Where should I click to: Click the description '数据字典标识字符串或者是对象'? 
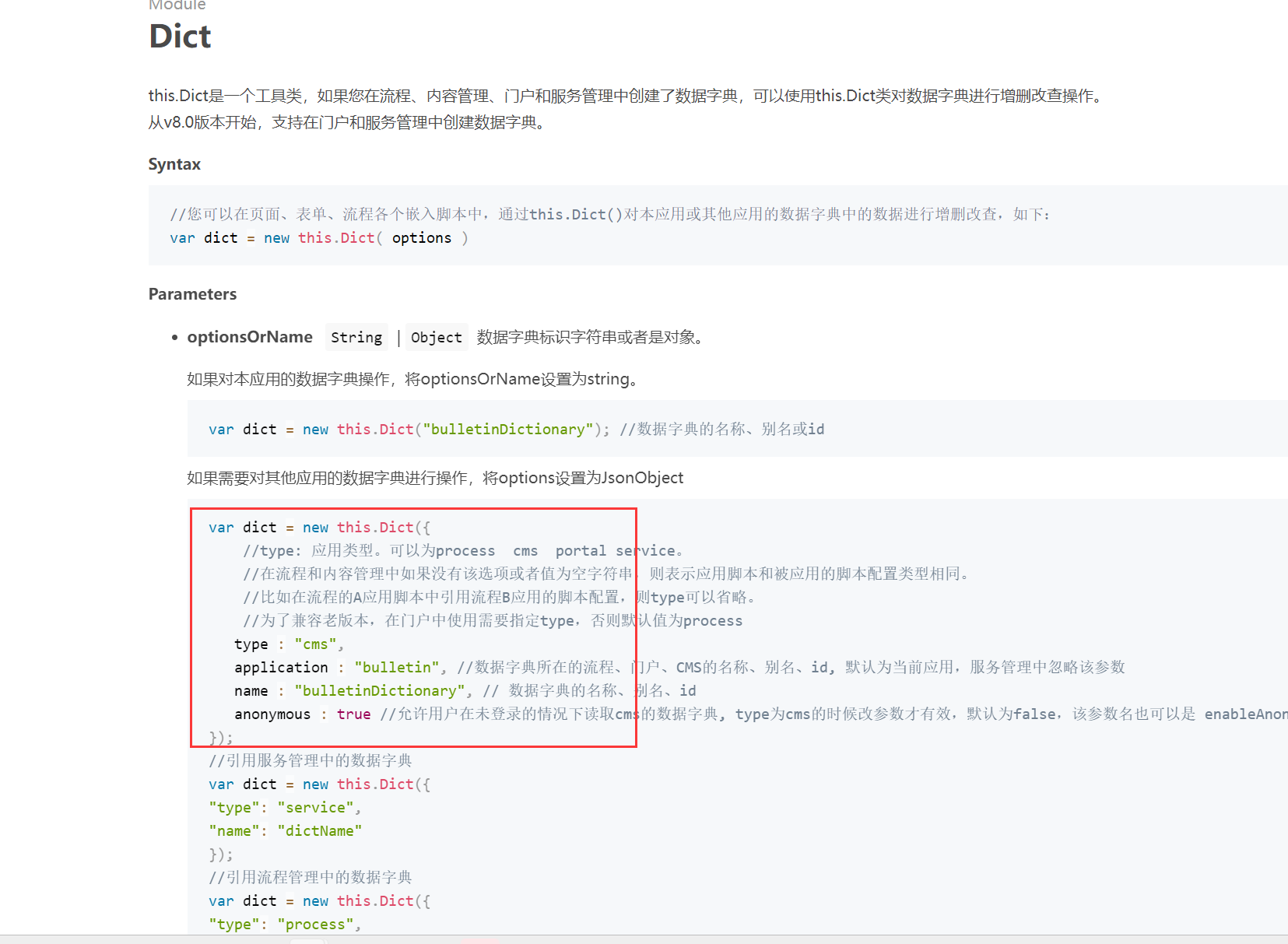[x=592, y=337]
